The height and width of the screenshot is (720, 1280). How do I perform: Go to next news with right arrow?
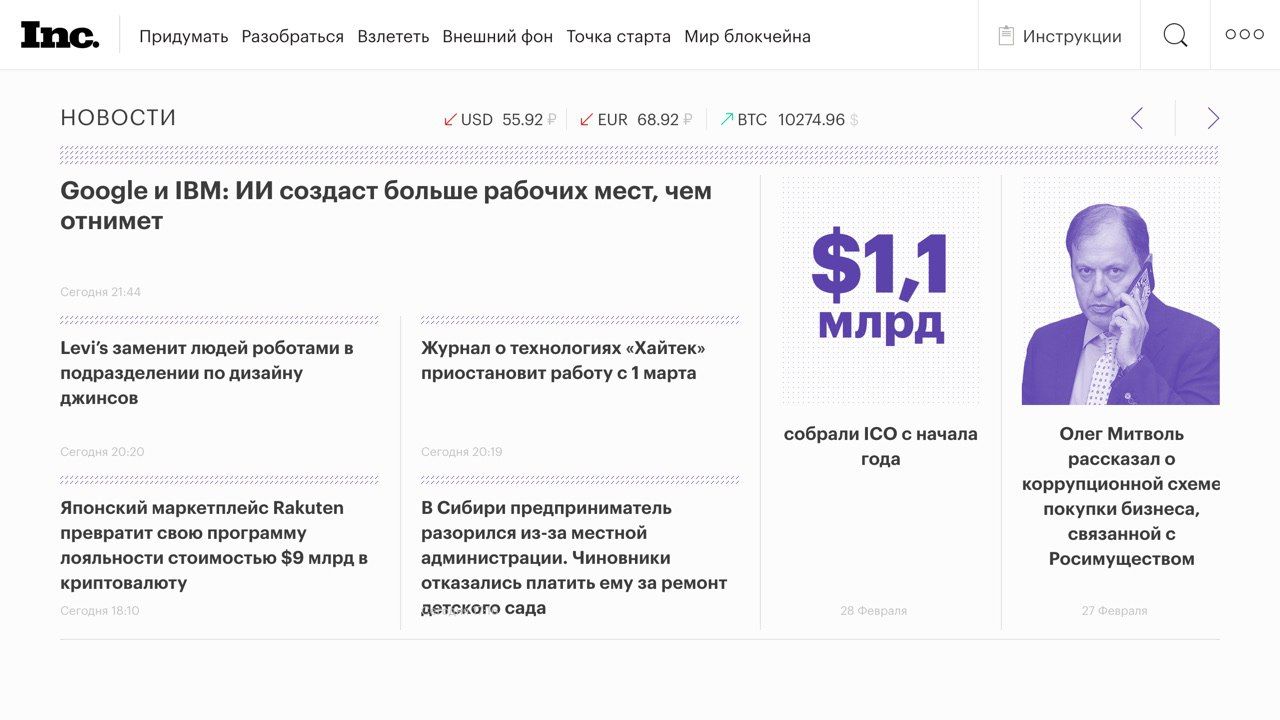[x=1213, y=118]
